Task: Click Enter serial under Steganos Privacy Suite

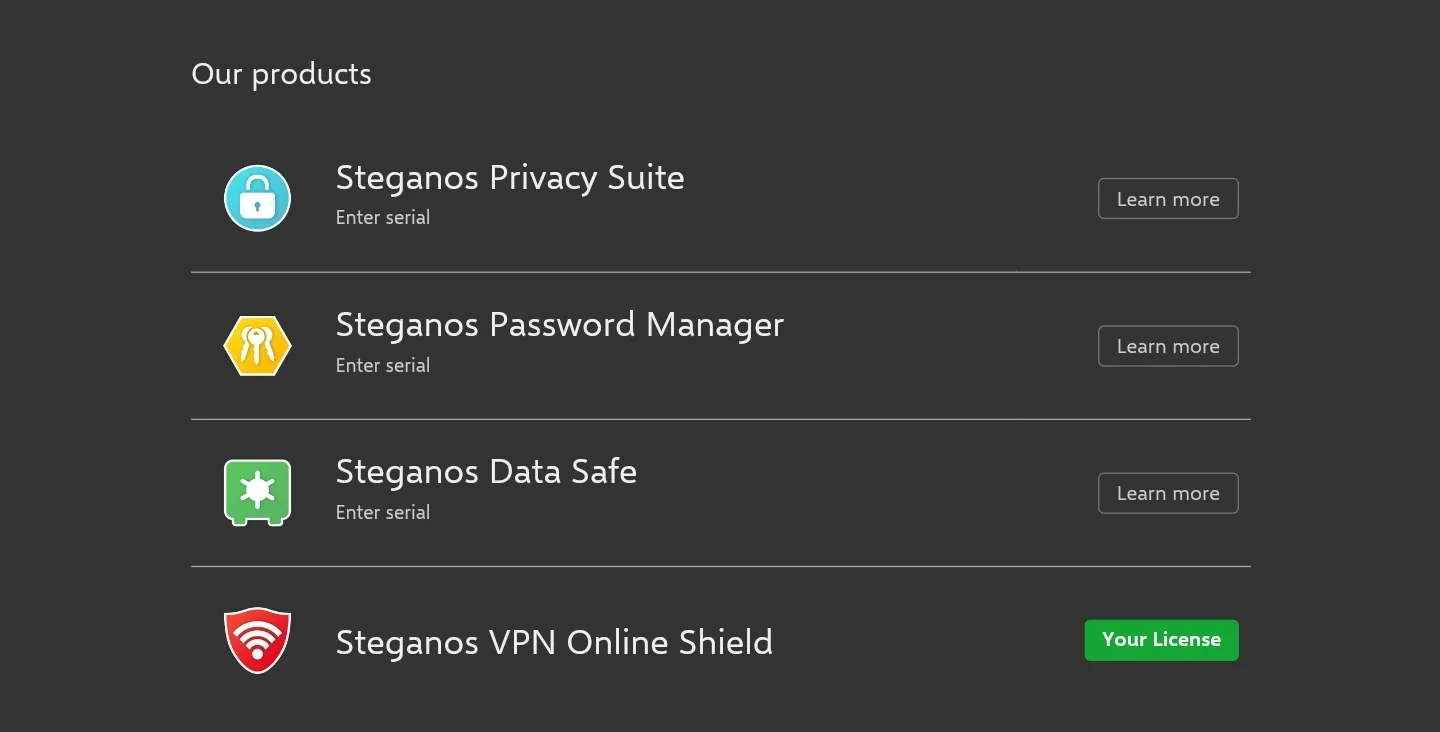Action: [x=383, y=218]
